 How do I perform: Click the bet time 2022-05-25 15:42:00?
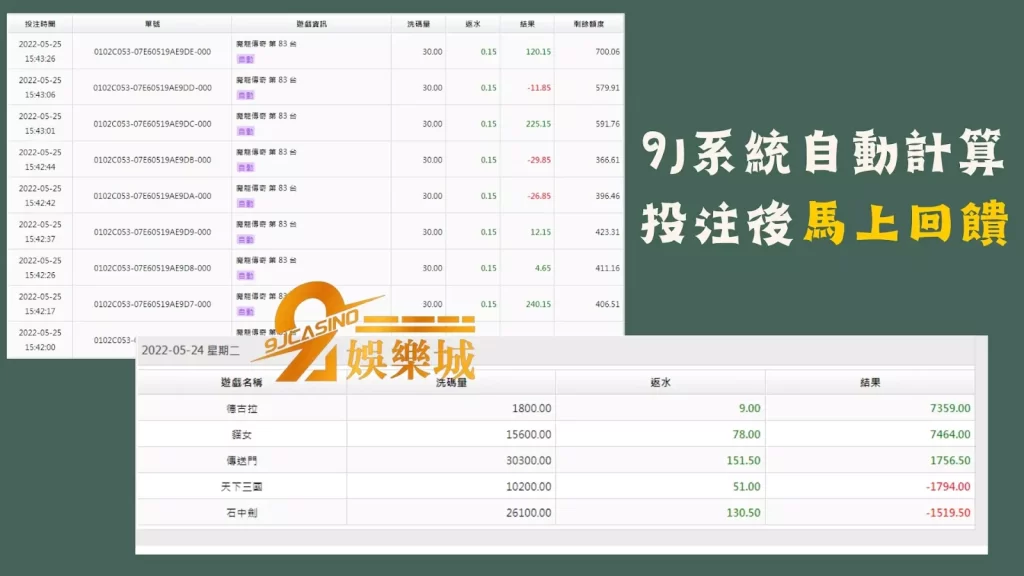pyautogui.click(x=40, y=340)
